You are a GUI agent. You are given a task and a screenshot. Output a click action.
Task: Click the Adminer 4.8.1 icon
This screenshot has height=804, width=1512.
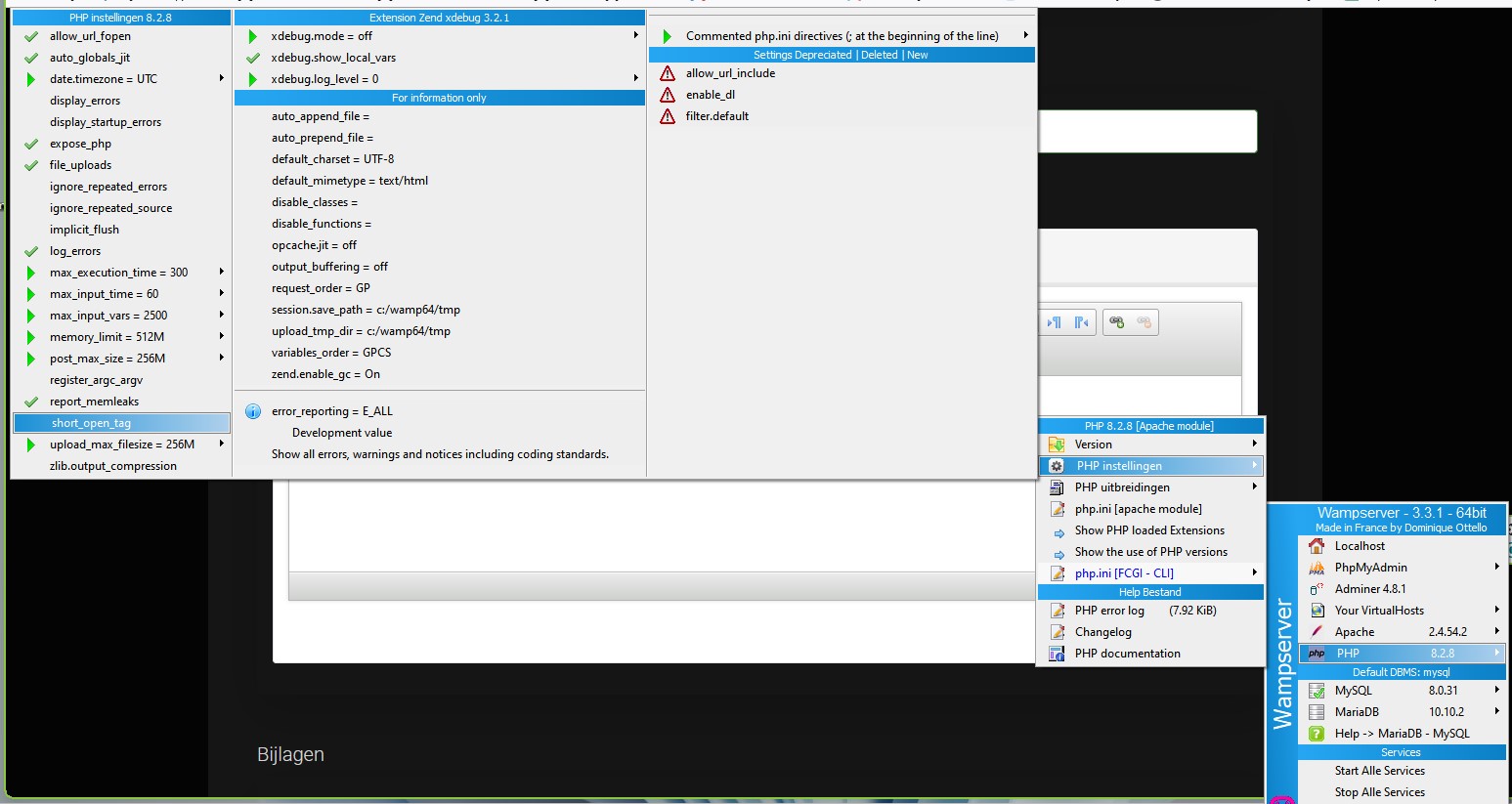1317,589
